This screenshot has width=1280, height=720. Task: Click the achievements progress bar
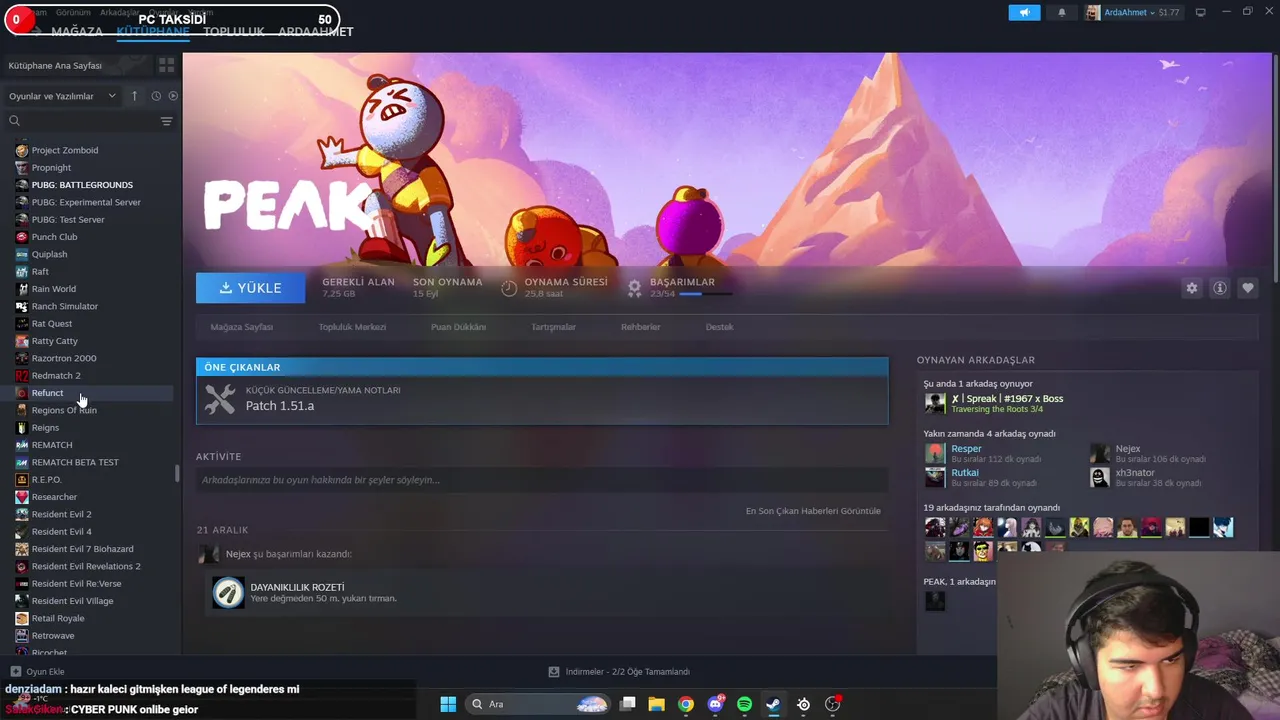[x=705, y=294]
